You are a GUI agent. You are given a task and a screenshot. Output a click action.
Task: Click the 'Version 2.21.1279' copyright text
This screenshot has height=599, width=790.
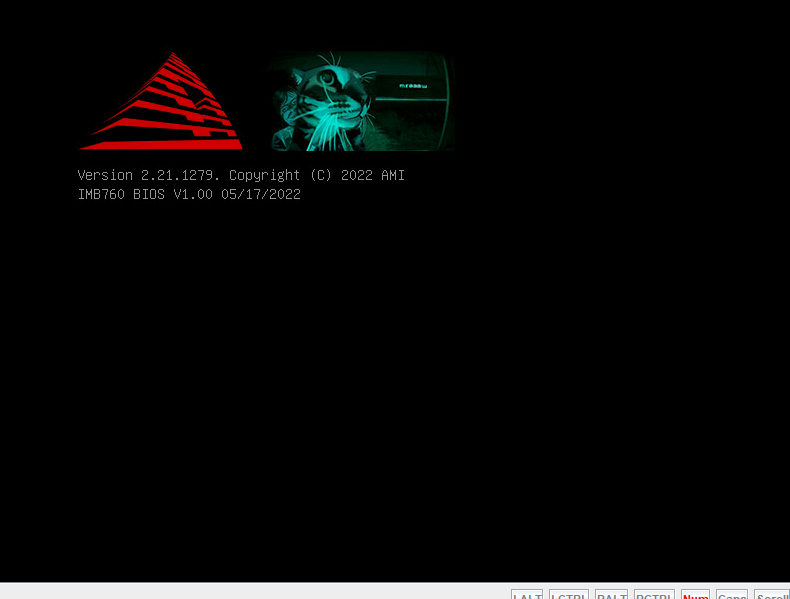241,175
